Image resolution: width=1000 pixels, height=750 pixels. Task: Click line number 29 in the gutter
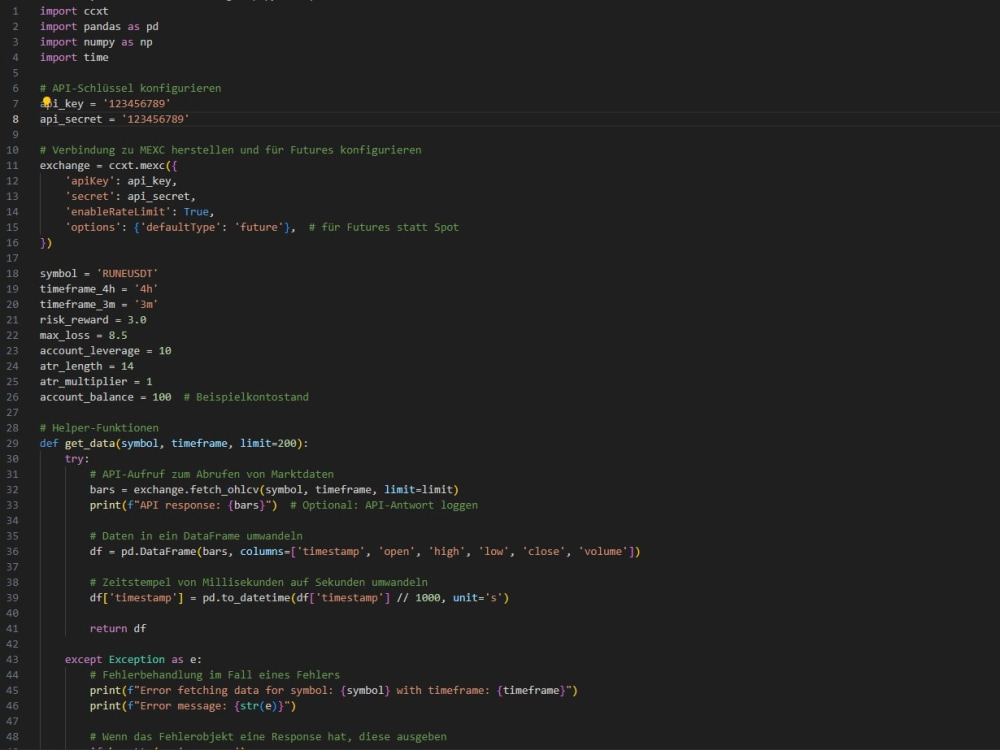click(13, 443)
